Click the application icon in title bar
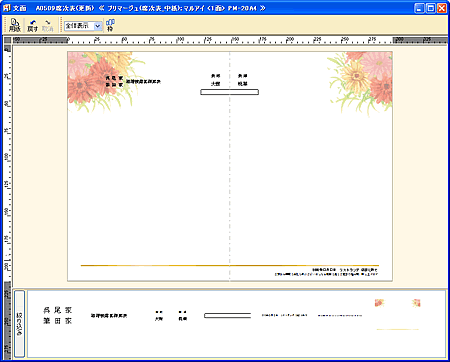Screen dimensions: 450x362 [x=7, y=8]
